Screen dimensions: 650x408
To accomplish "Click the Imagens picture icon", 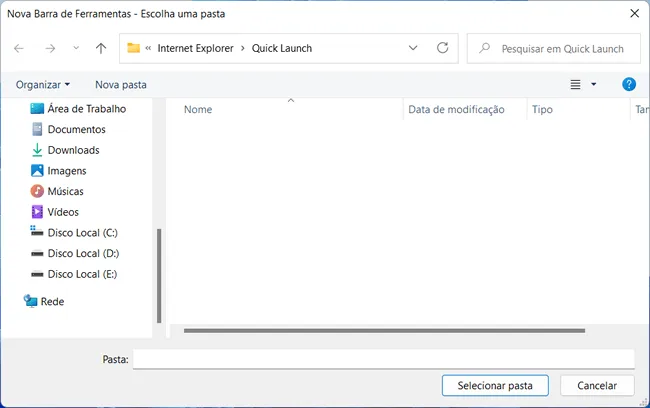I will click(x=37, y=170).
